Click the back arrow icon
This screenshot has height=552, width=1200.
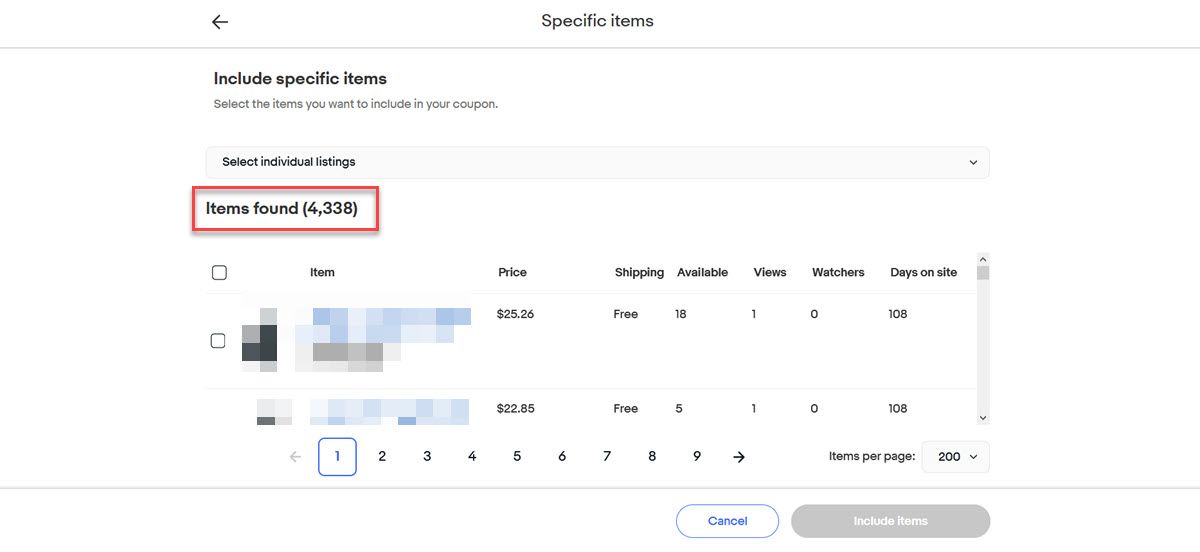pos(220,22)
